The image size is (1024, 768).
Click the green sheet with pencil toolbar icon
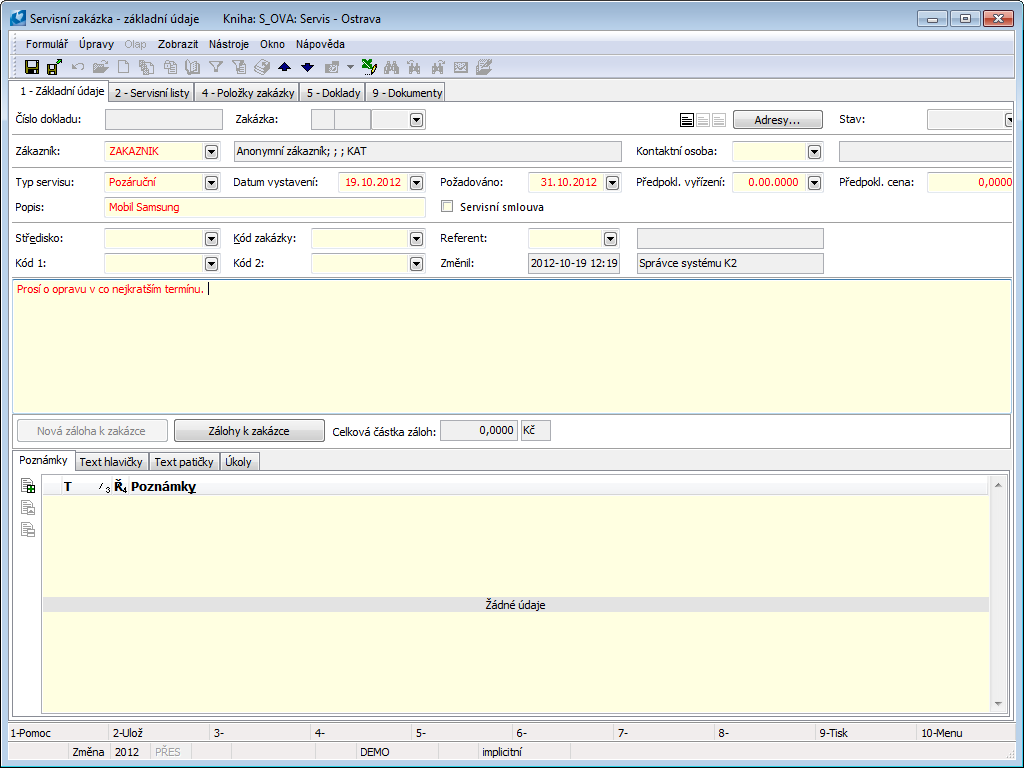(x=368, y=67)
